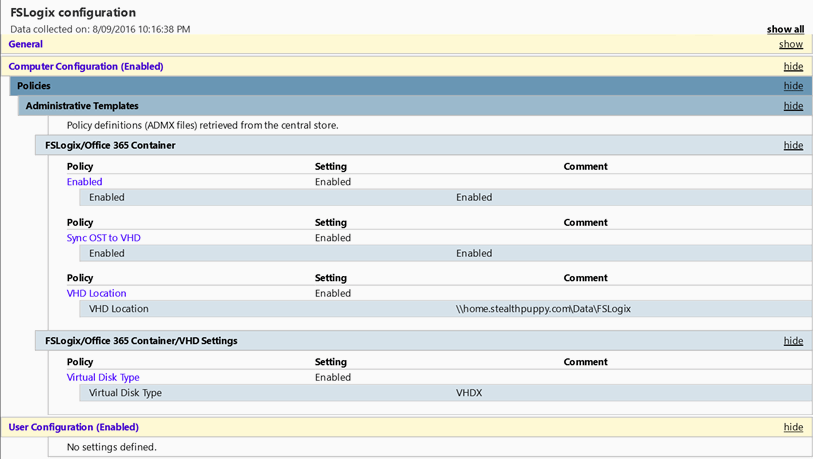Image resolution: width=813 pixels, height=459 pixels.
Task: Hide the User Configuration section
Action: (x=793, y=427)
